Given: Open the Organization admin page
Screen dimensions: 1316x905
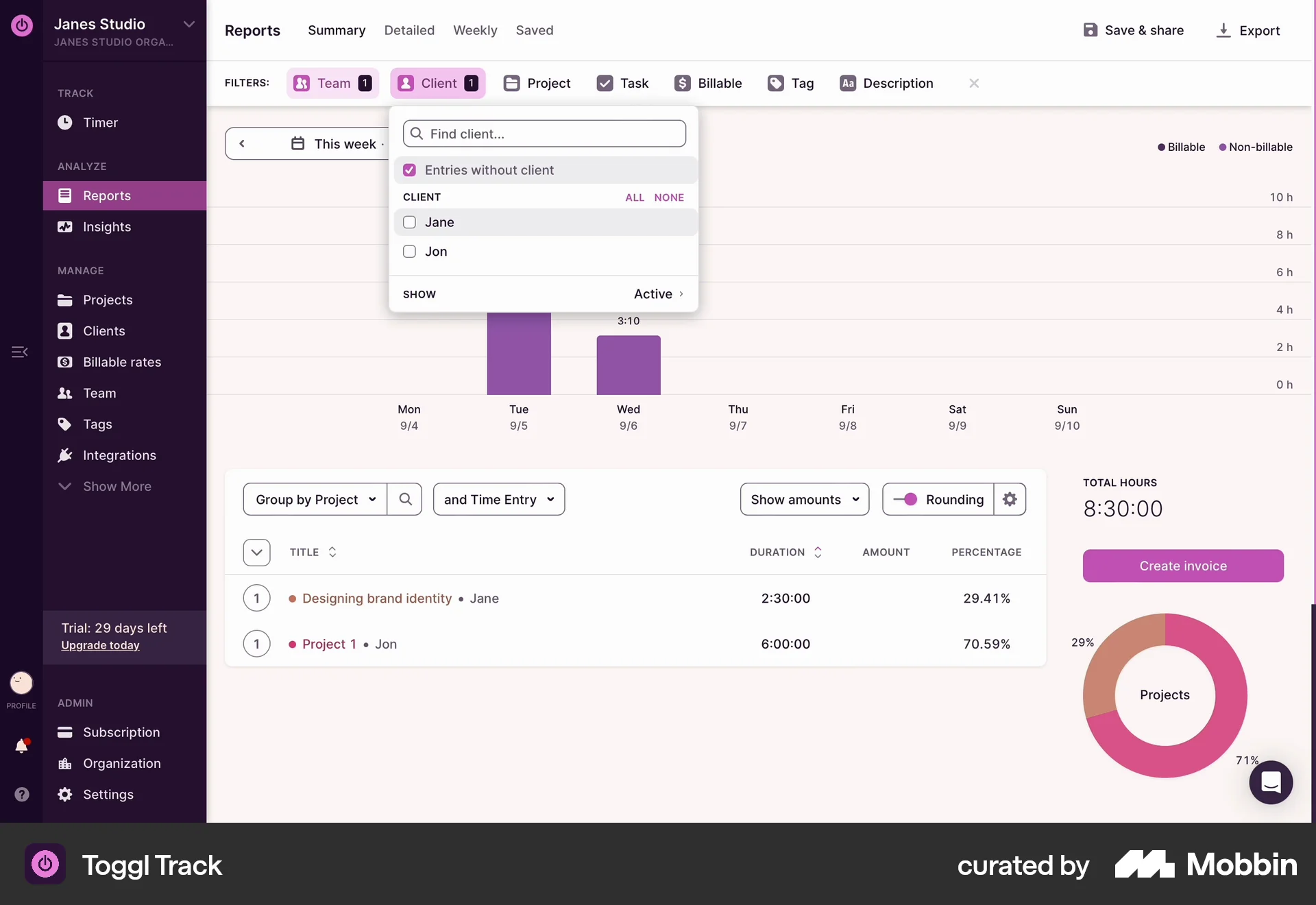Looking at the screenshot, I should pyautogui.click(x=121, y=764).
